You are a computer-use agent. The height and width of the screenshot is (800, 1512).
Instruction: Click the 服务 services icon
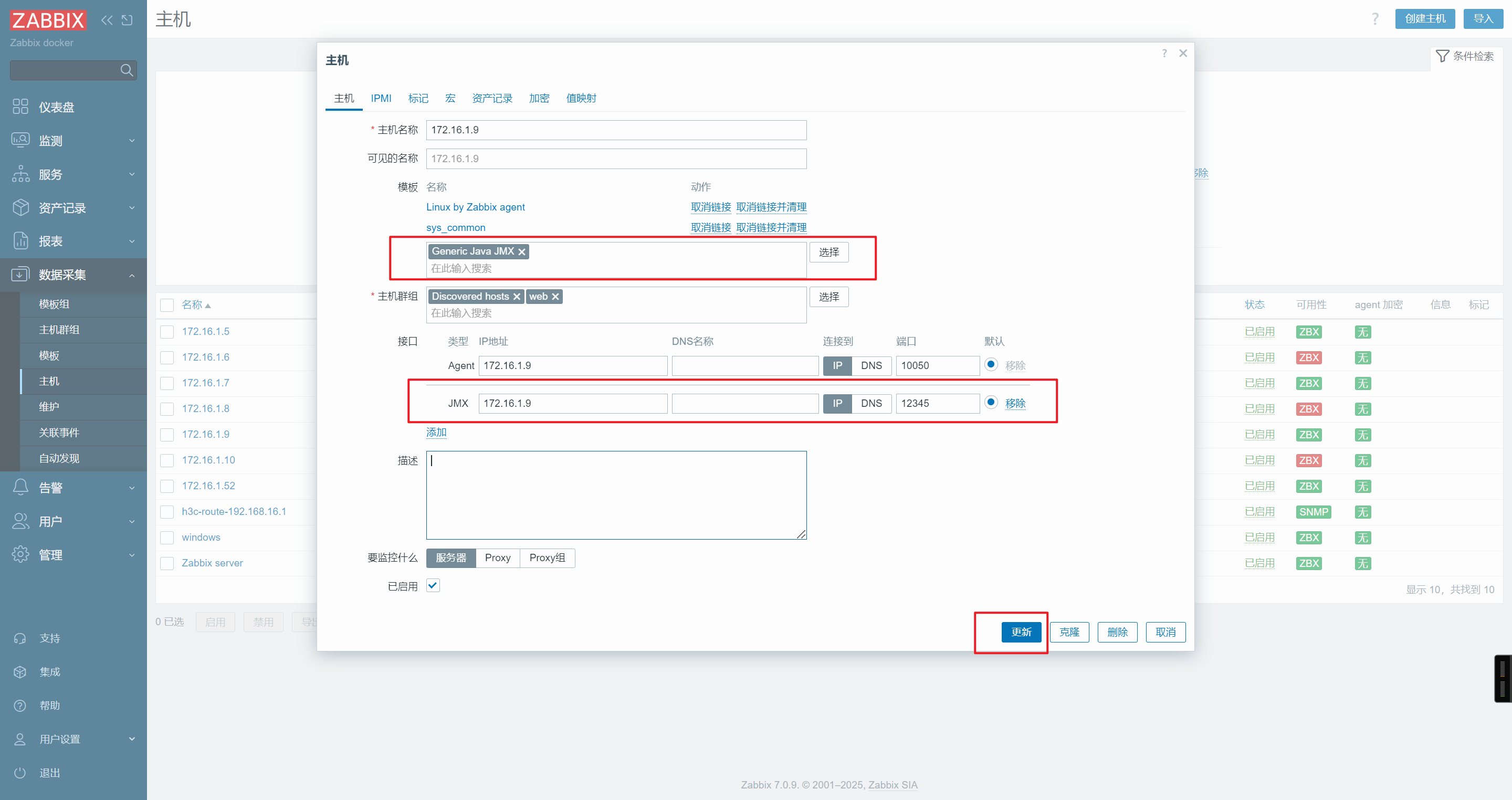click(20, 174)
